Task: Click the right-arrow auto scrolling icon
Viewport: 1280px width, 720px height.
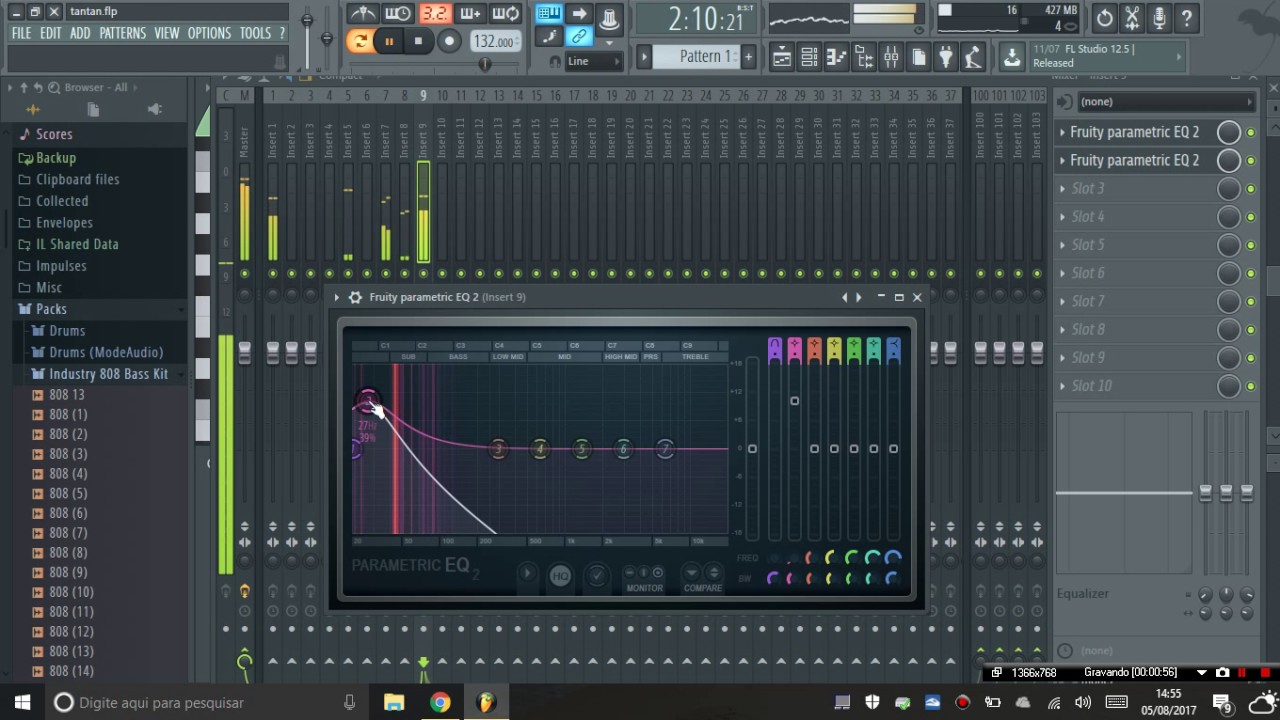Action: click(579, 14)
